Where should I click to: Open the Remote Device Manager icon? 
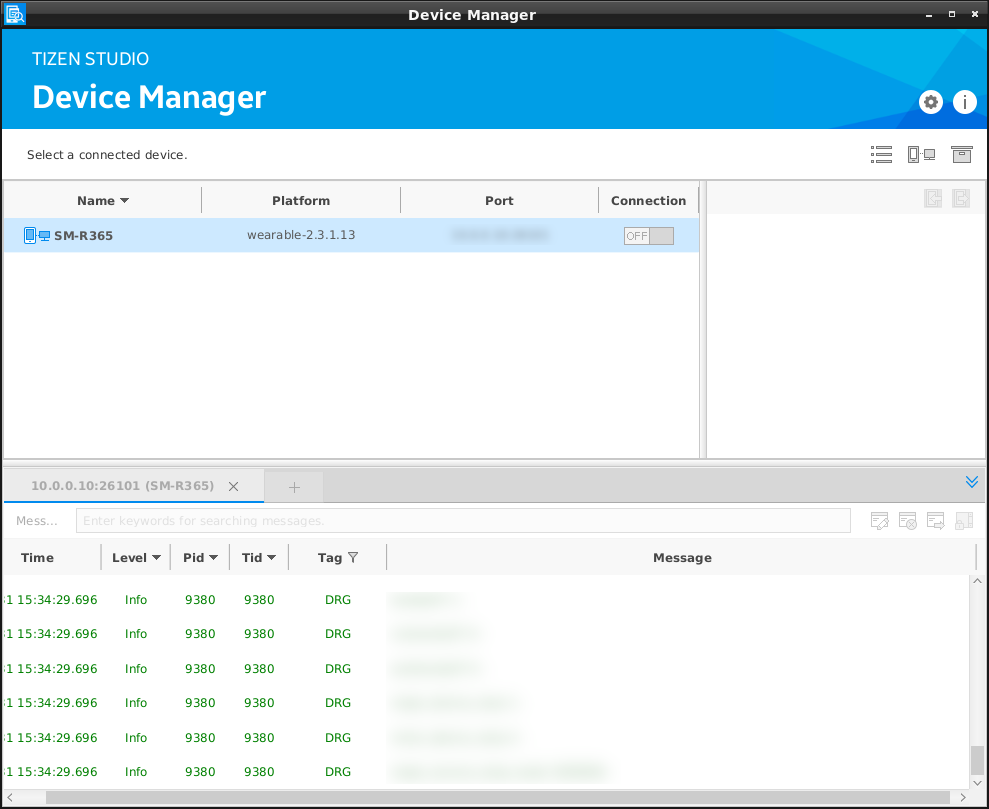pyautogui.click(x=921, y=154)
